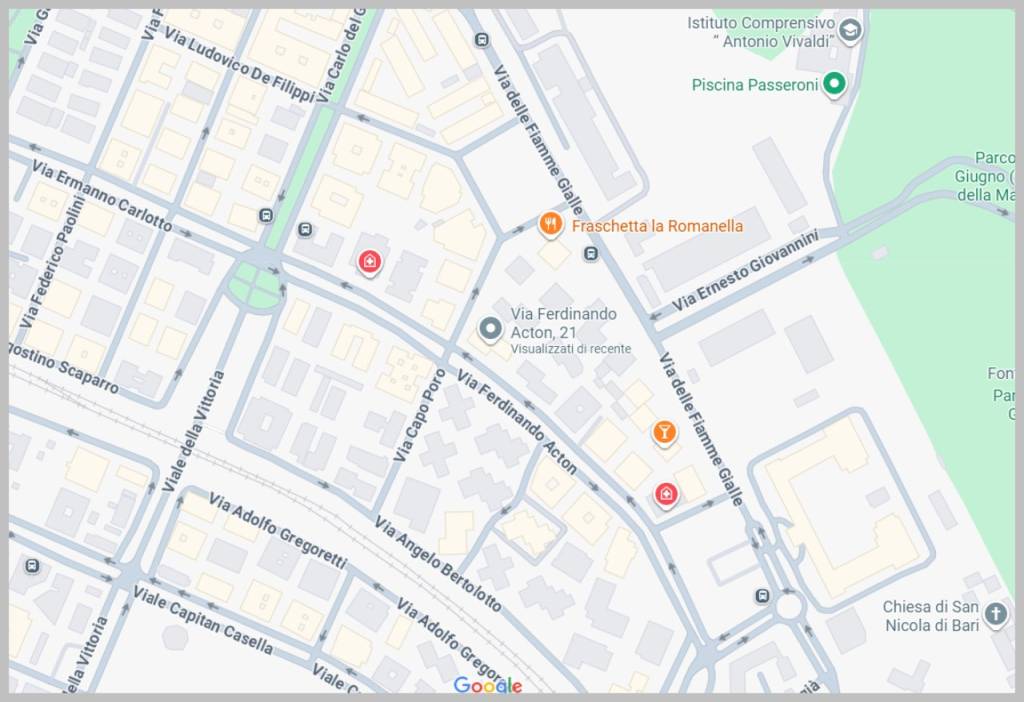Select the Chiesa di San Nicola church pin

pyautogui.click(x=995, y=614)
